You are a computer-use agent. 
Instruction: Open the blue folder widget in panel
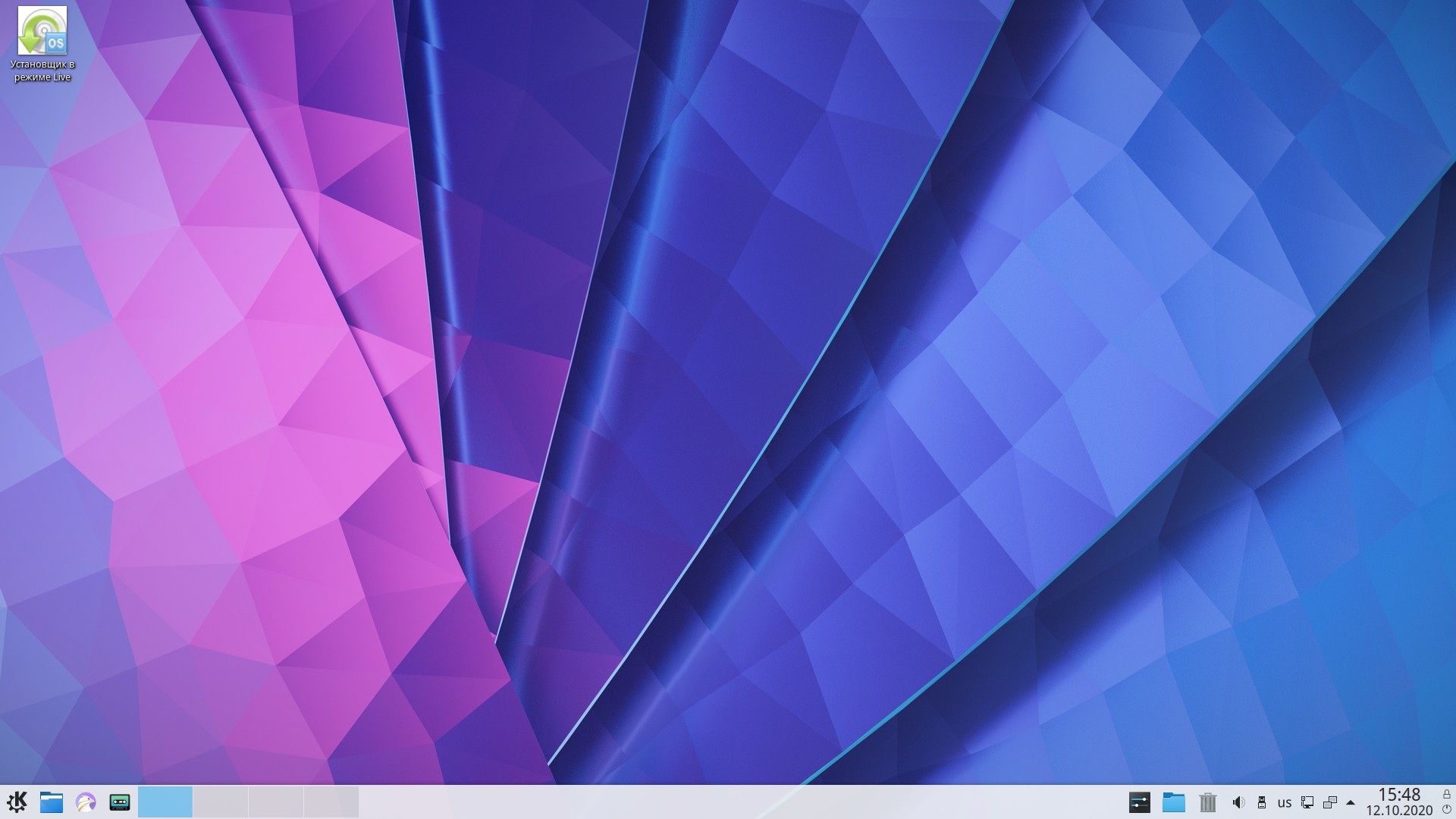(1173, 802)
